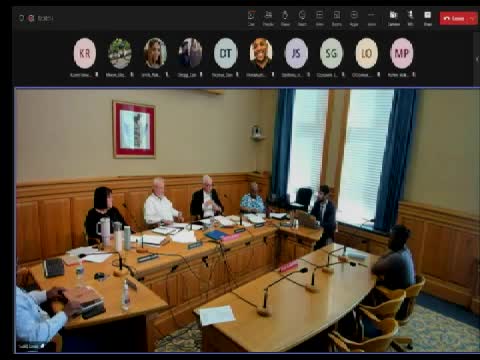Open the Chat panel
Image resolution: width=480 pixels, height=360 pixels.
tap(252, 18)
